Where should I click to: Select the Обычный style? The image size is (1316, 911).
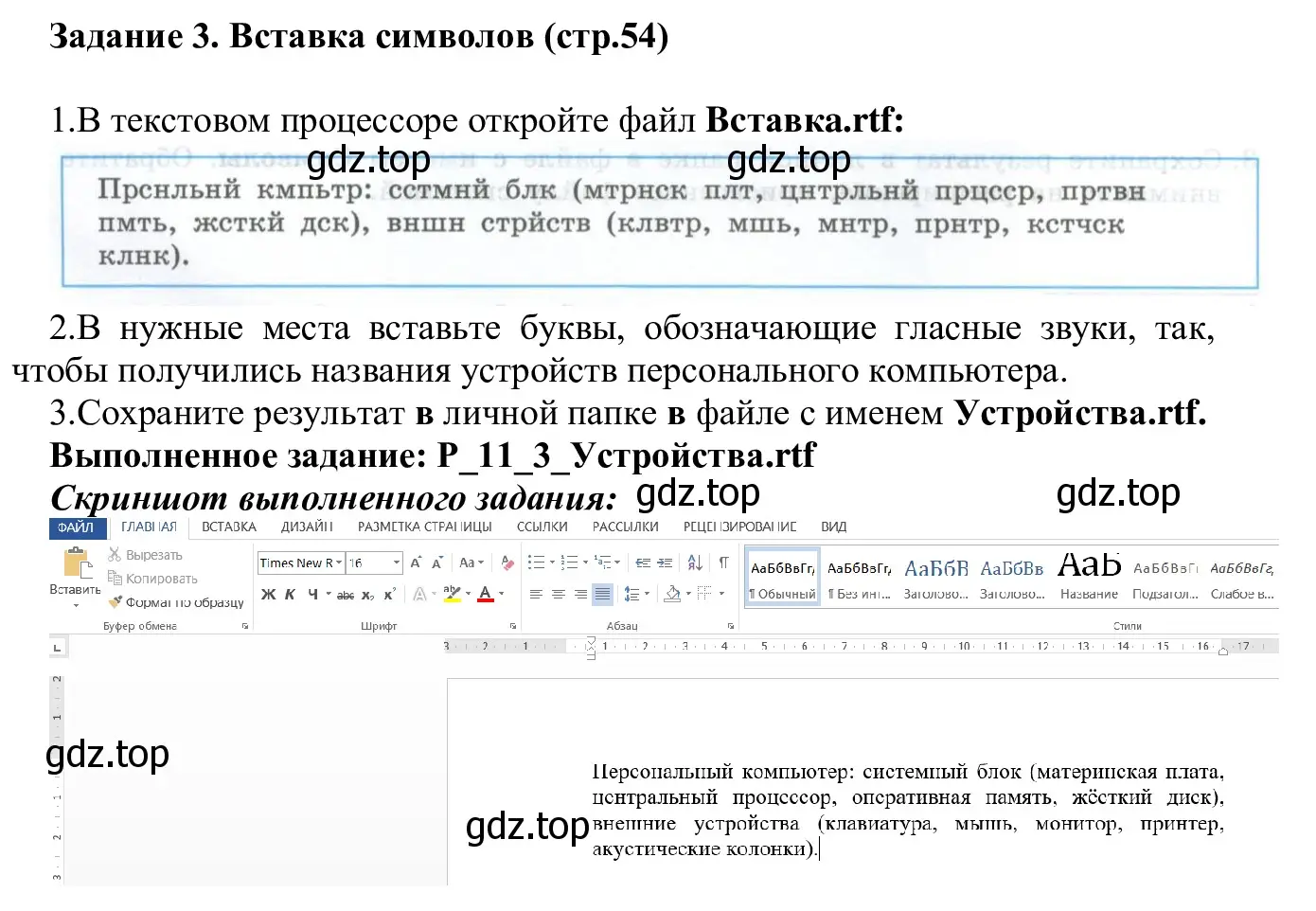click(782, 578)
